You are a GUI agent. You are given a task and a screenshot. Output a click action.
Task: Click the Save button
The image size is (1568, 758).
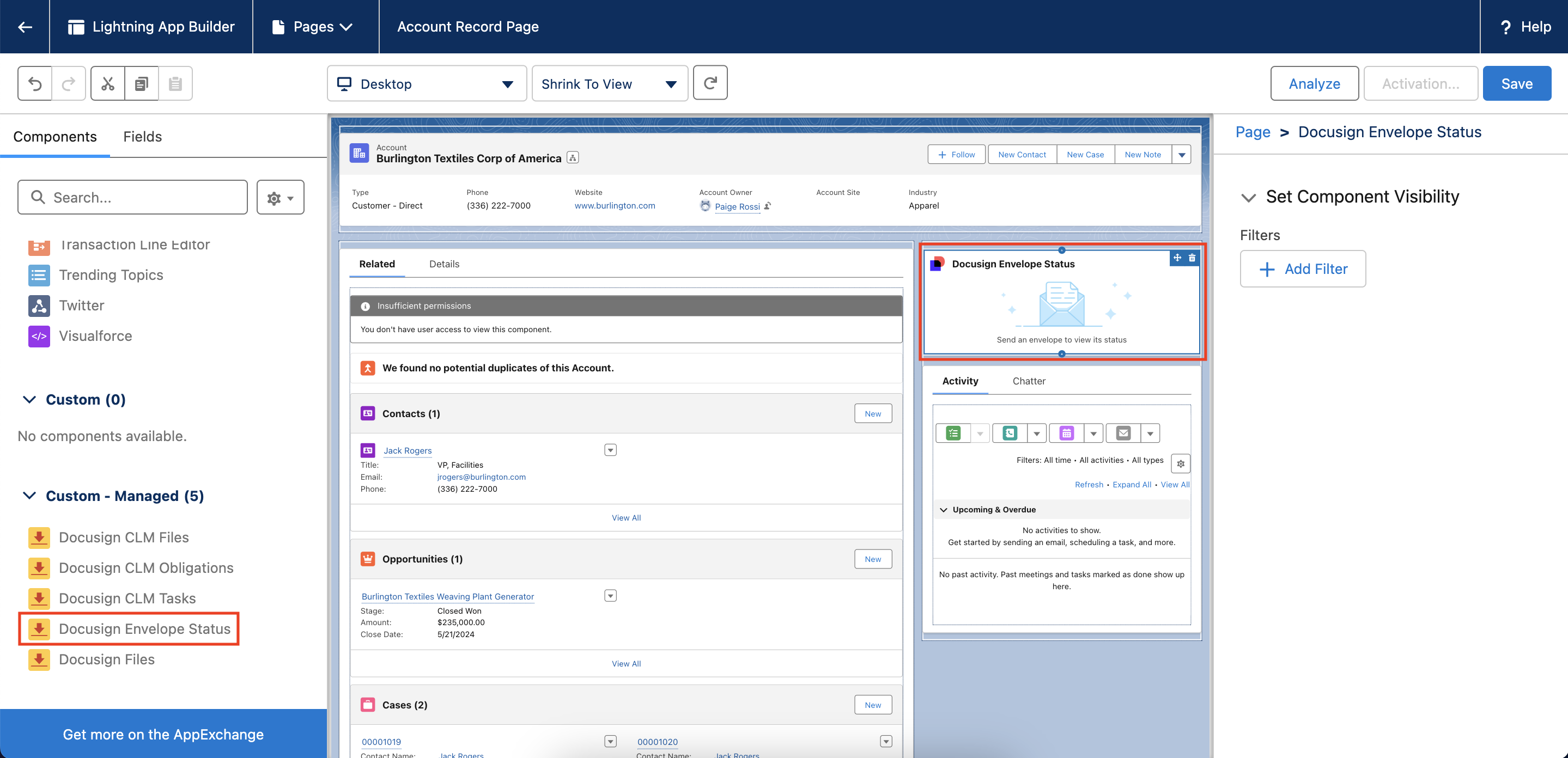[x=1516, y=83]
